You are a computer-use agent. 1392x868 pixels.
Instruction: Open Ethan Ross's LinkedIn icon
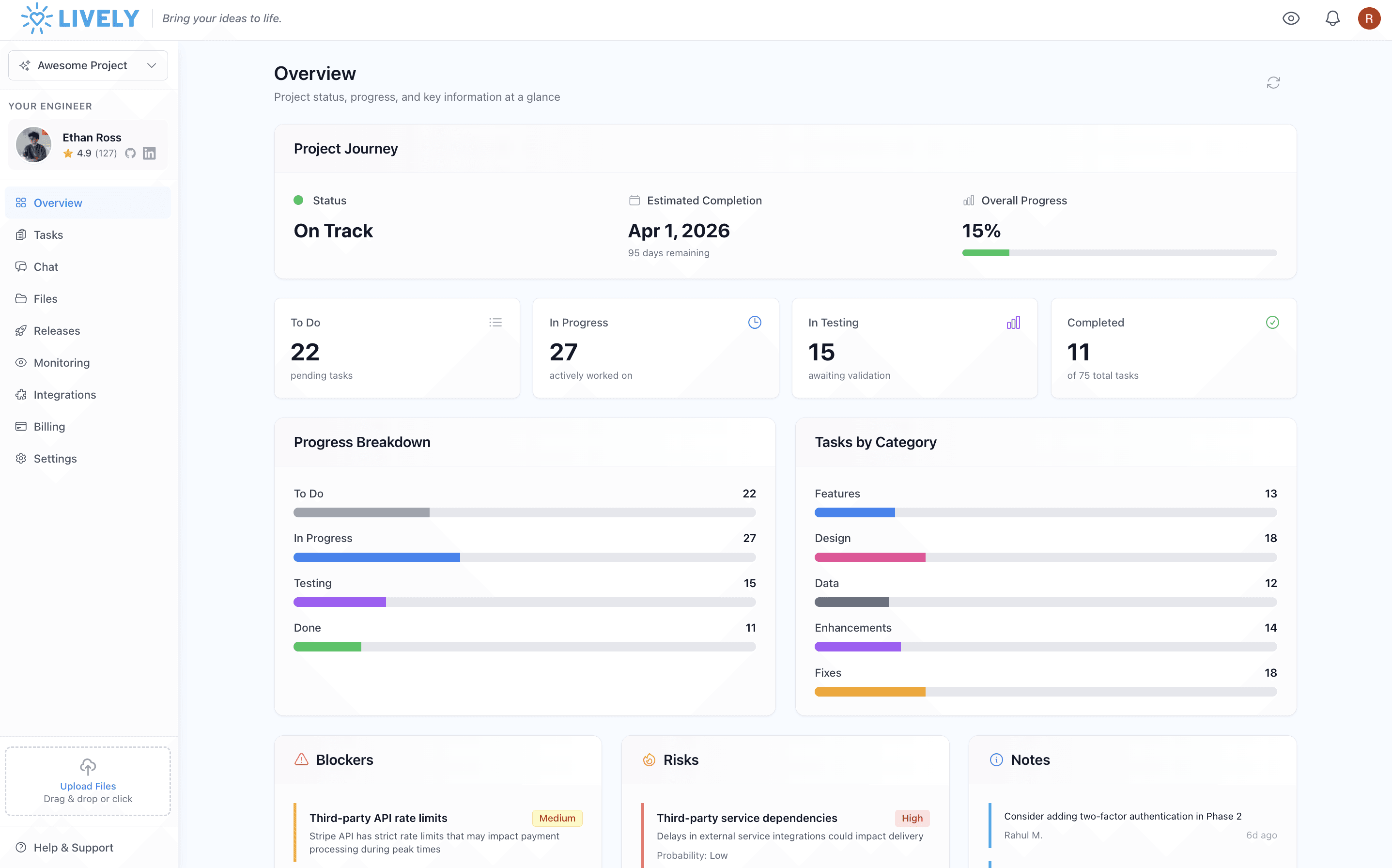149,153
